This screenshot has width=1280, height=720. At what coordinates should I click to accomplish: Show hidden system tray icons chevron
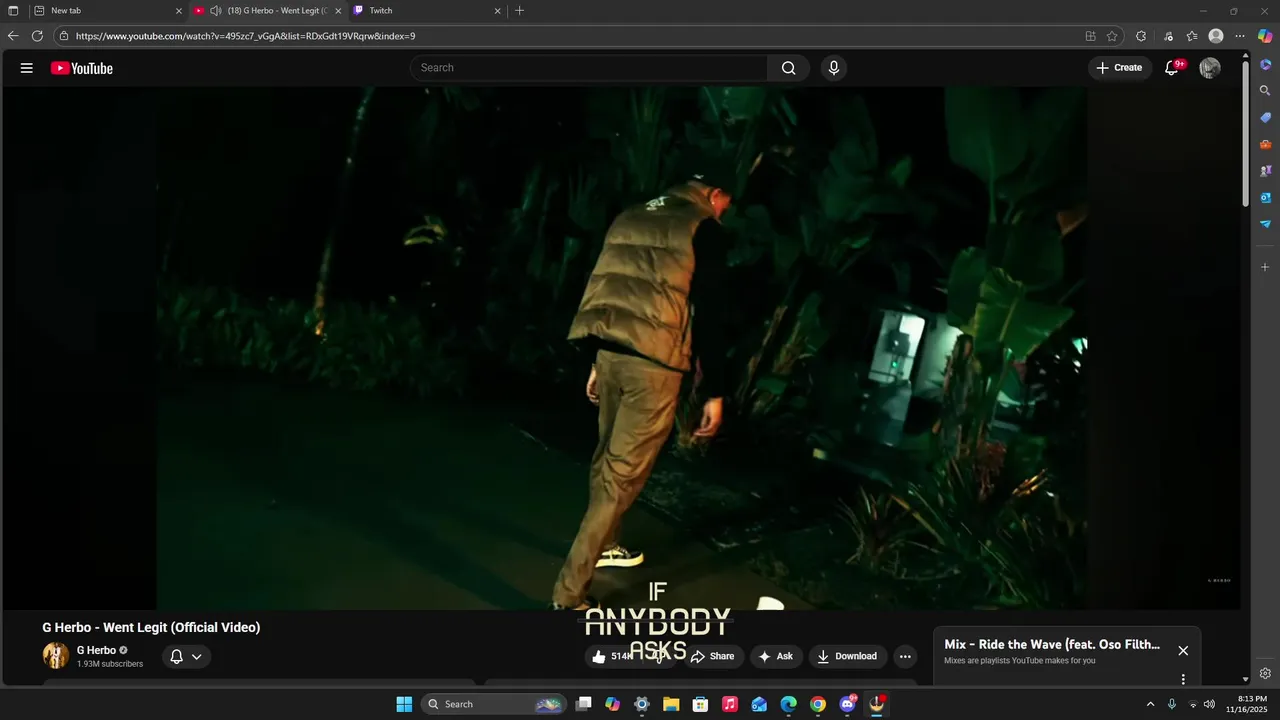[1150, 704]
